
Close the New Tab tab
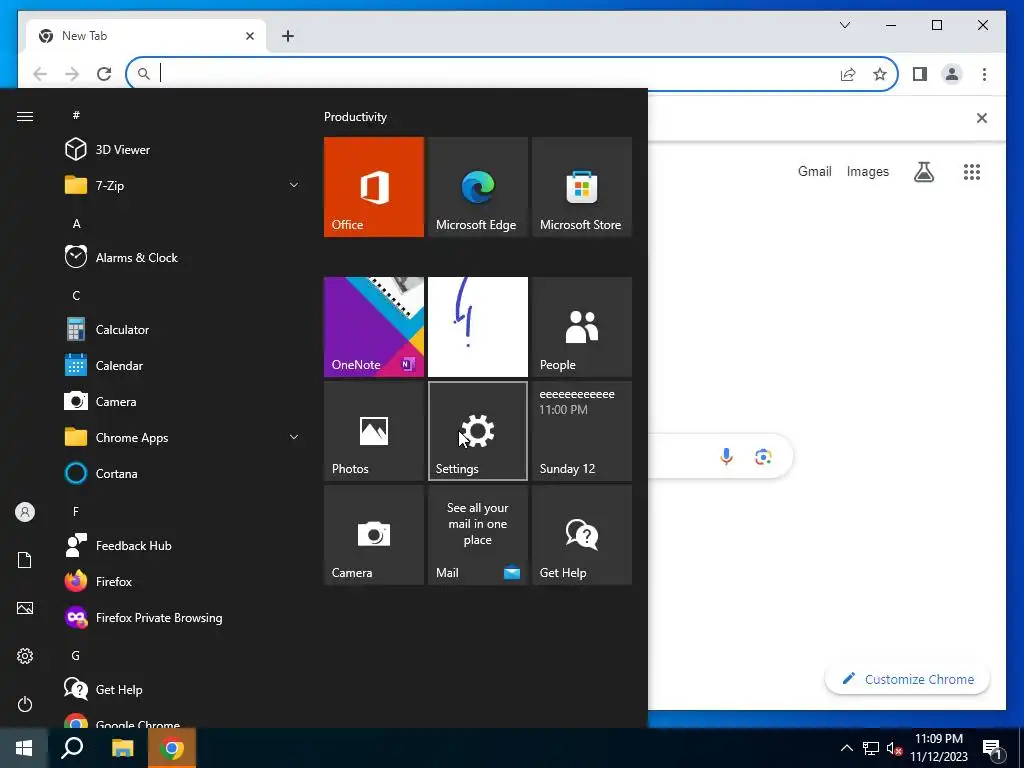pyautogui.click(x=249, y=36)
